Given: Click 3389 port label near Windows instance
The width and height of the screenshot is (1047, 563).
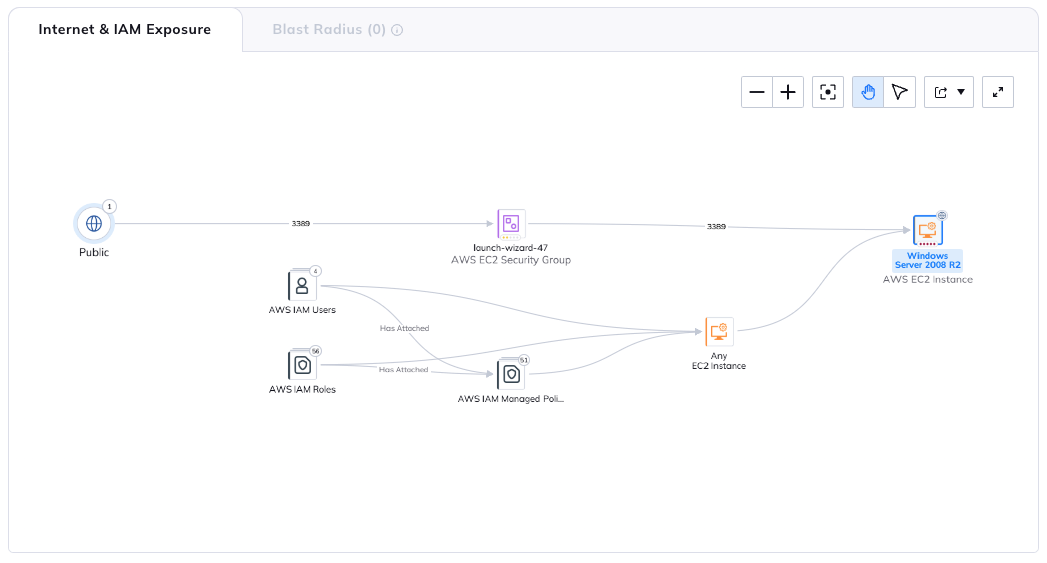Looking at the screenshot, I should click(716, 226).
